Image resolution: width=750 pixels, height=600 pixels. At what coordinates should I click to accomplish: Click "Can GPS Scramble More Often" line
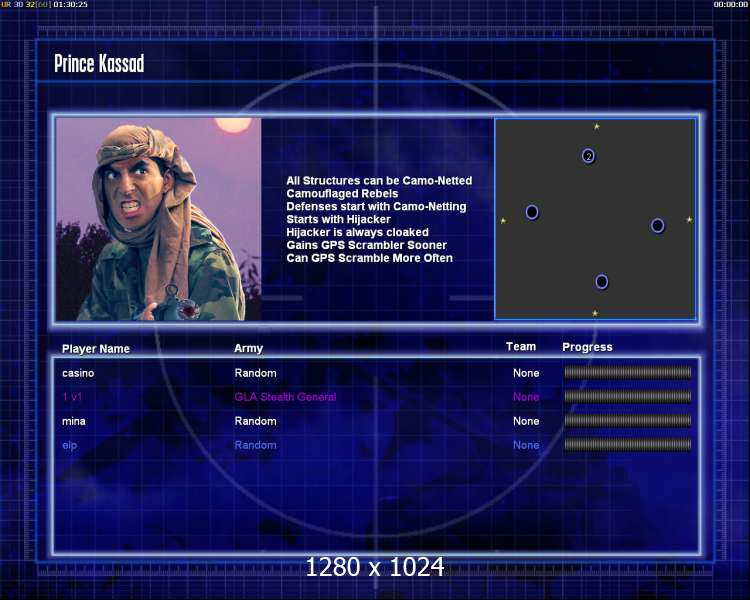click(x=369, y=258)
